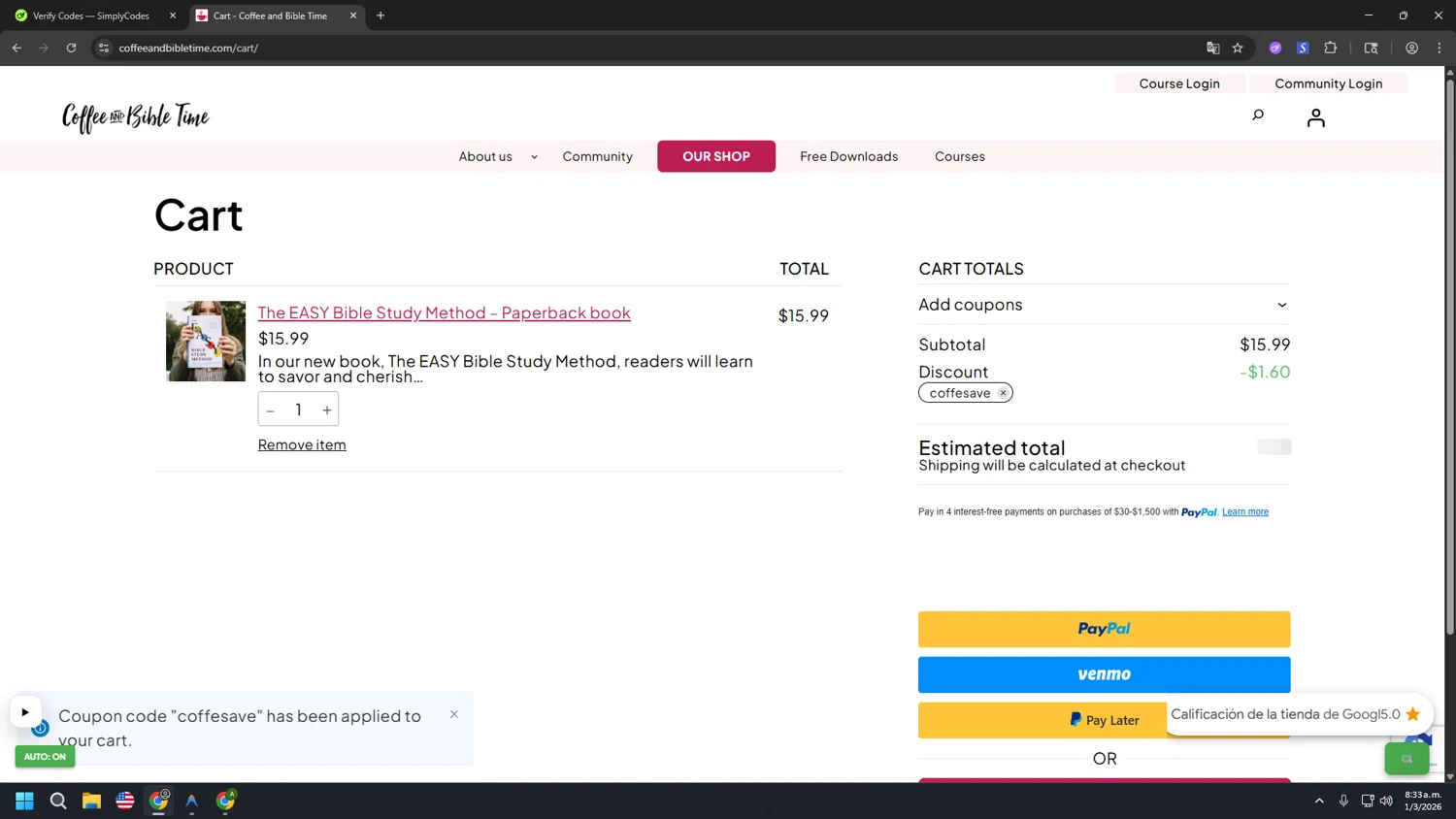This screenshot has height=819, width=1456.
Task: Decrease book quantity with minus button
Action: pos(271,410)
